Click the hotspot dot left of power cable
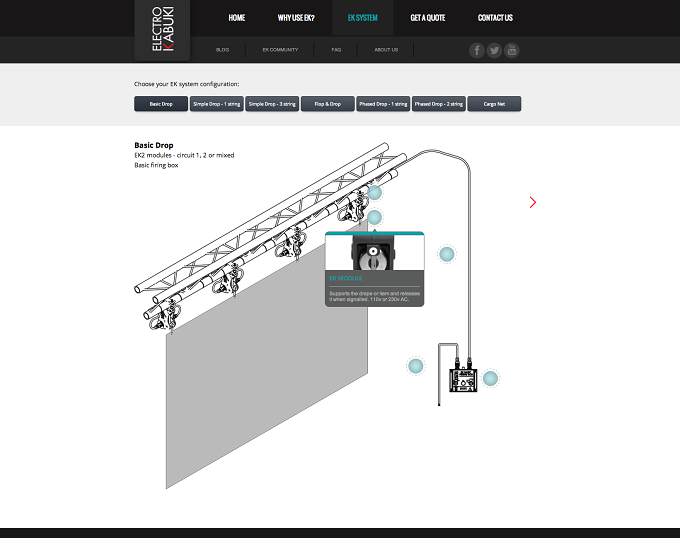The width and height of the screenshot is (680, 538). click(x=415, y=366)
